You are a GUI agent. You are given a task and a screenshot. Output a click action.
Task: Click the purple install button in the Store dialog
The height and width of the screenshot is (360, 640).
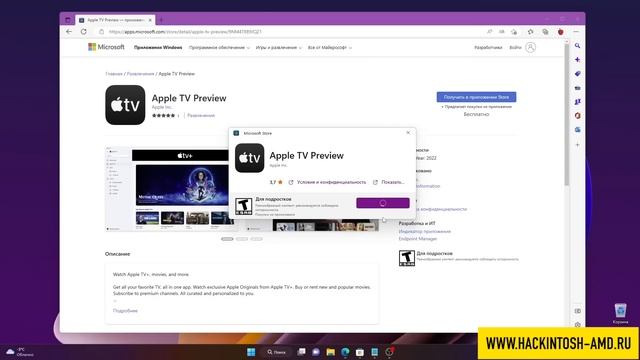(383, 203)
